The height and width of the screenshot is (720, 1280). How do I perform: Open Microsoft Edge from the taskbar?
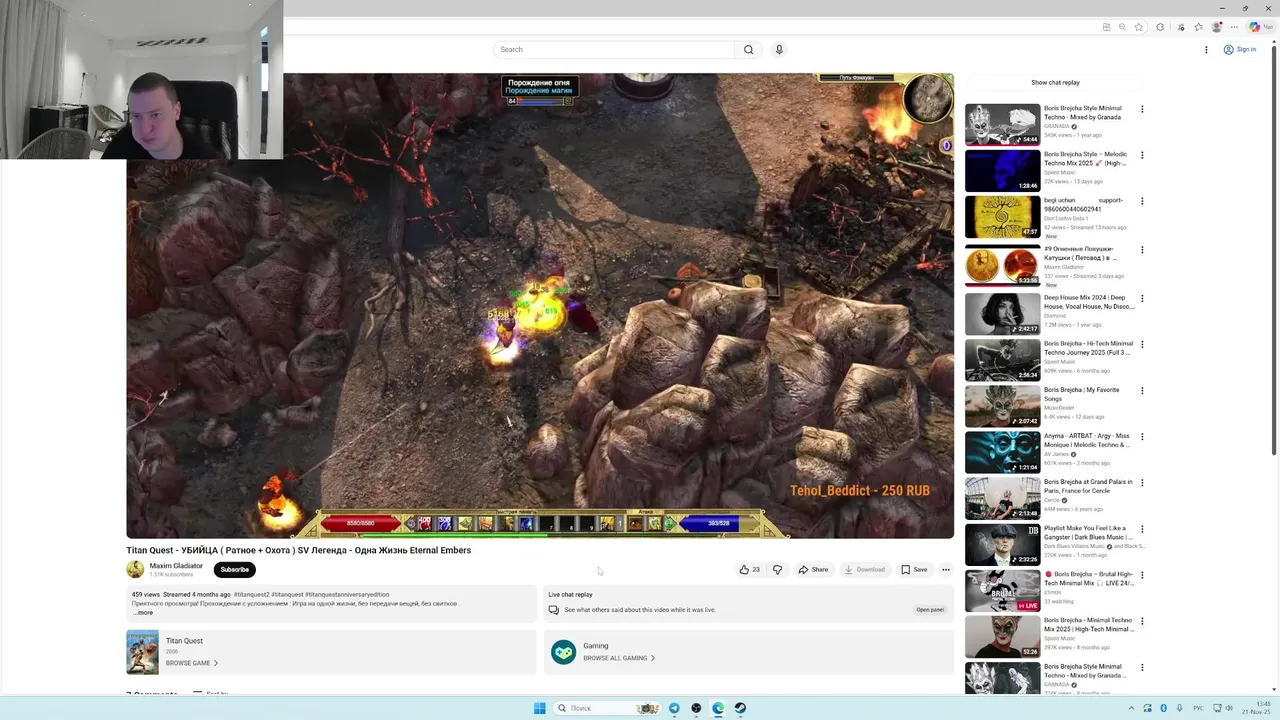pyautogui.click(x=718, y=708)
